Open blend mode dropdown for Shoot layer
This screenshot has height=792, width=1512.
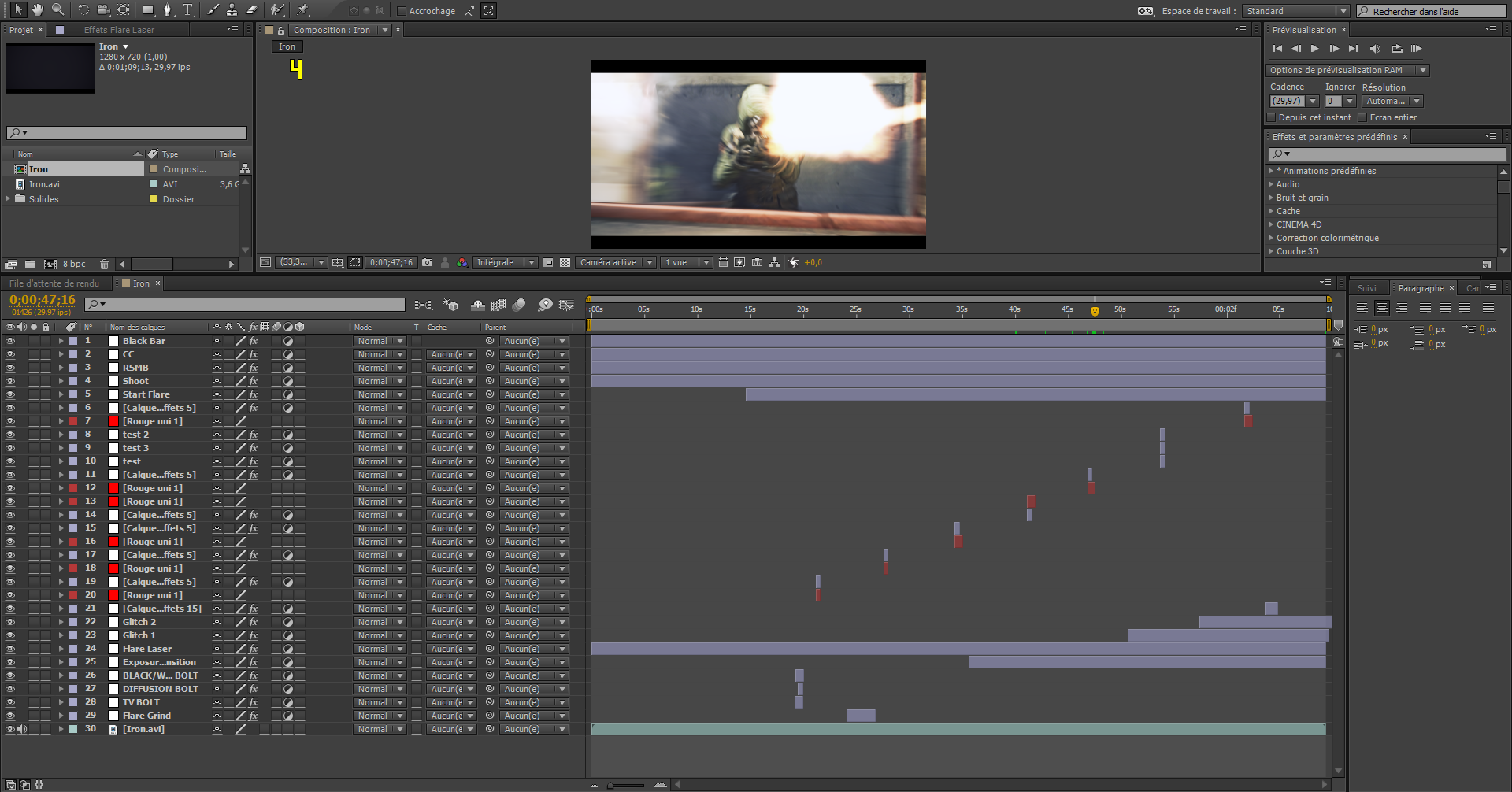379,382
